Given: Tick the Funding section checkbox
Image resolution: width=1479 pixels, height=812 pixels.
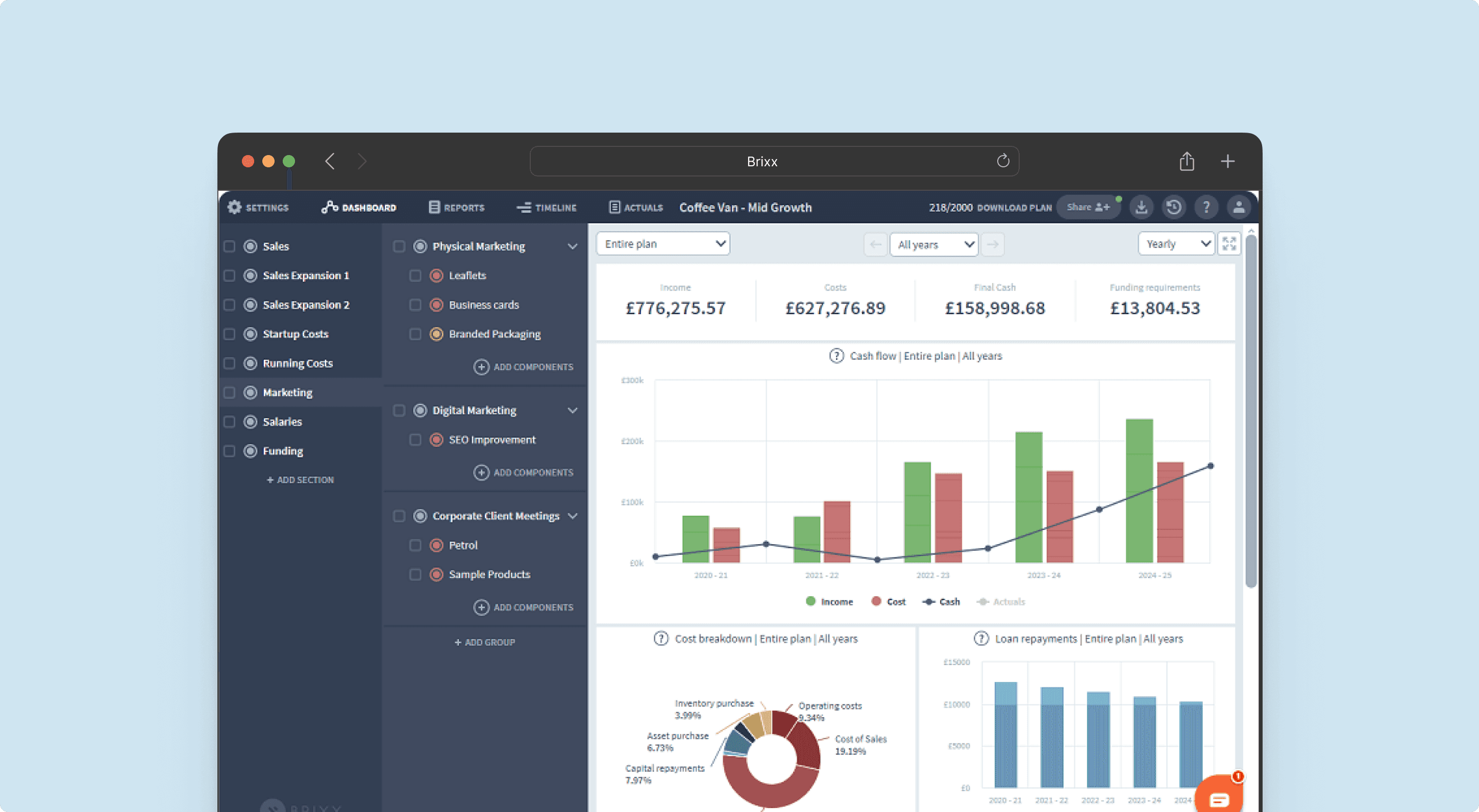Looking at the screenshot, I should coord(230,451).
